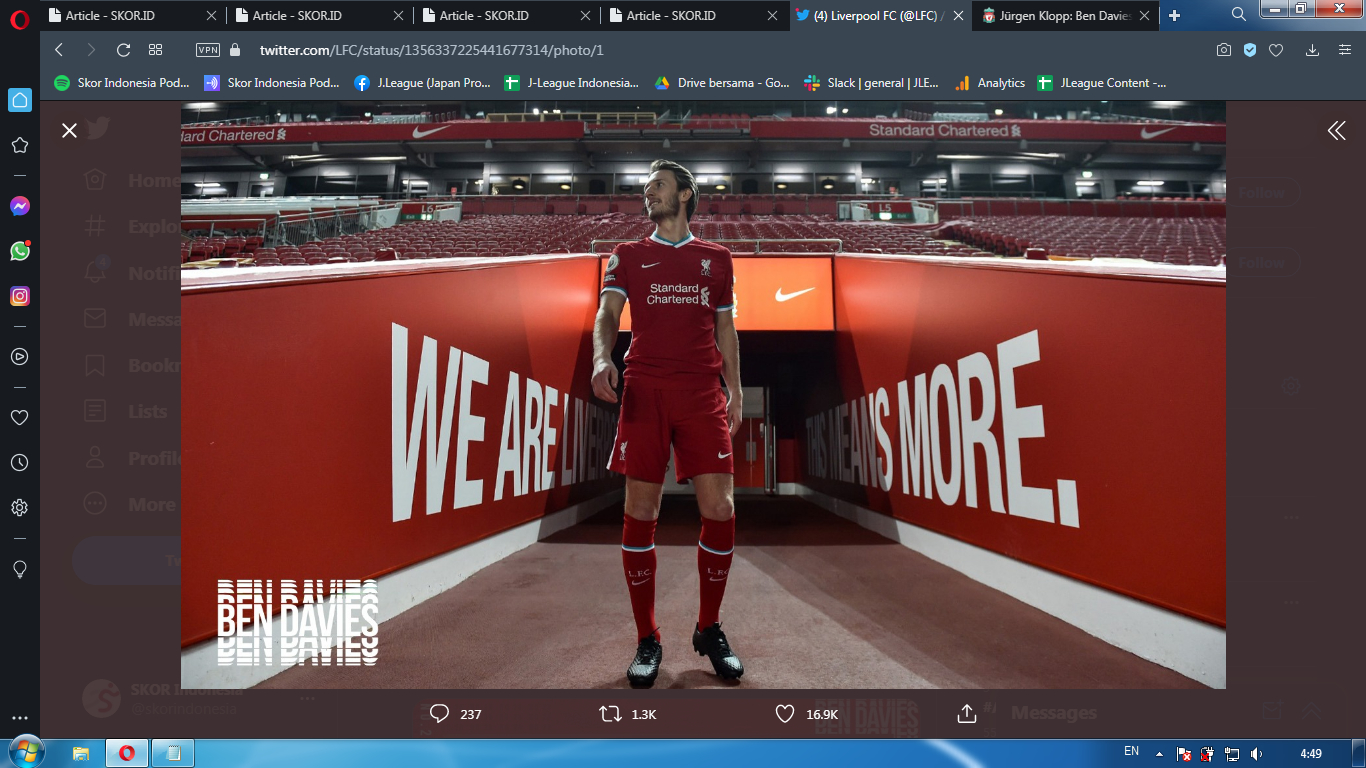
Task: Change the EN input language
Action: pyautogui.click(x=1131, y=751)
